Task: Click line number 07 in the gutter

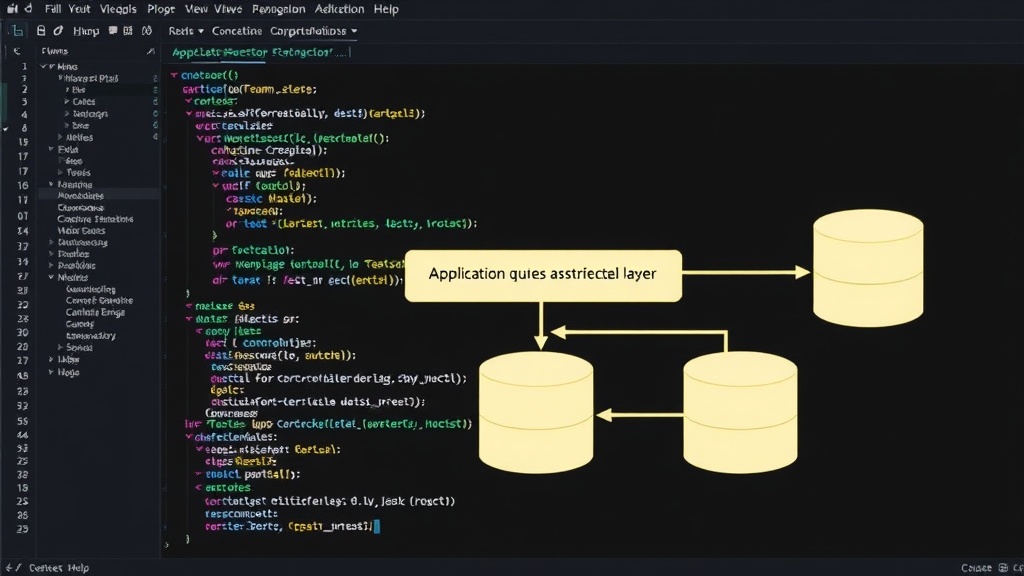Action: (22, 216)
